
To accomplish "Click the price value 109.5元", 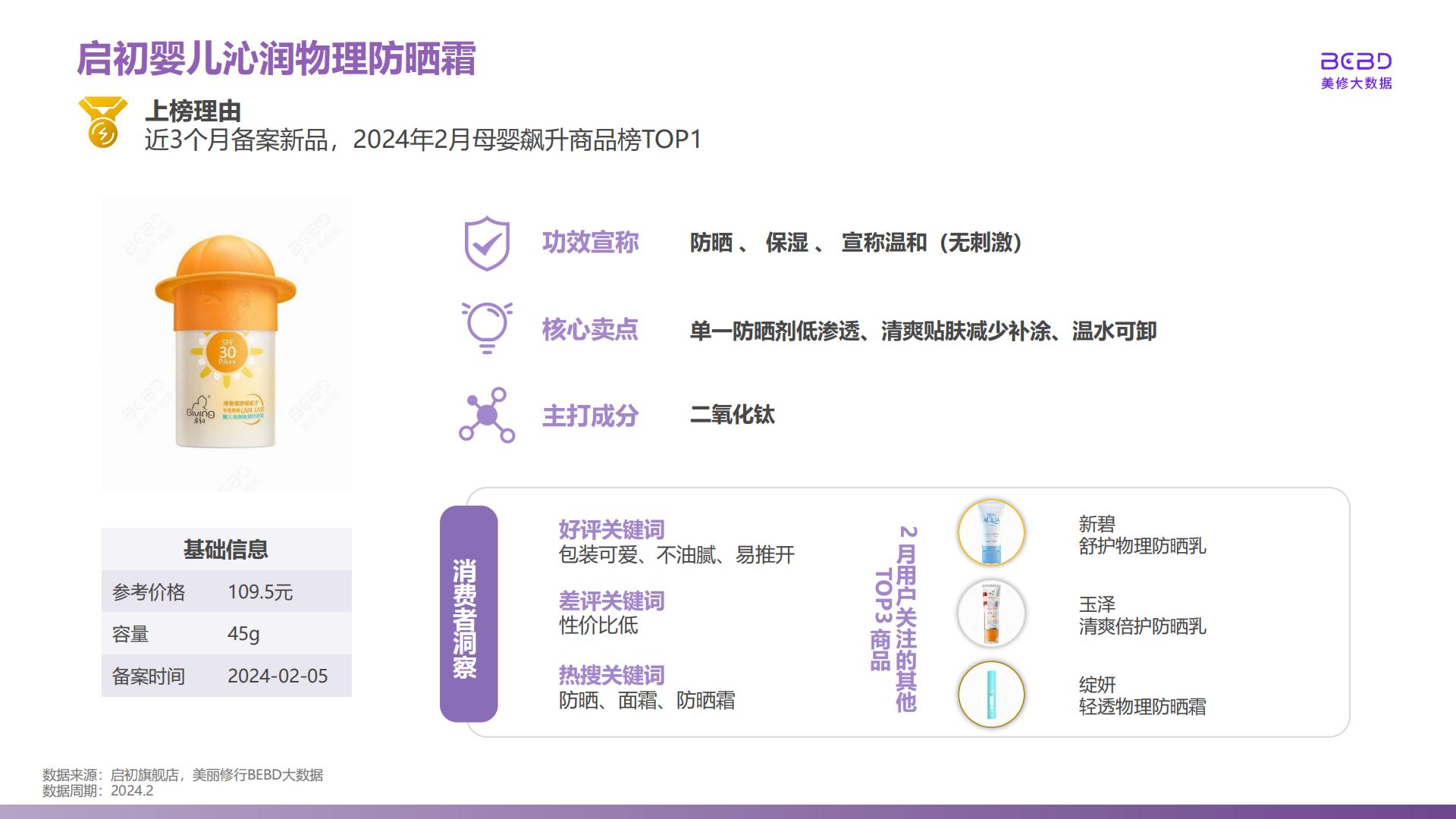I will (x=260, y=592).
